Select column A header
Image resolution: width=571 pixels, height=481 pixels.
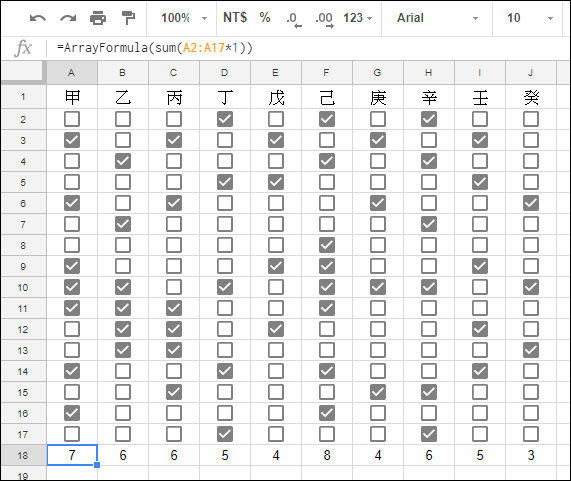click(x=72, y=73)
